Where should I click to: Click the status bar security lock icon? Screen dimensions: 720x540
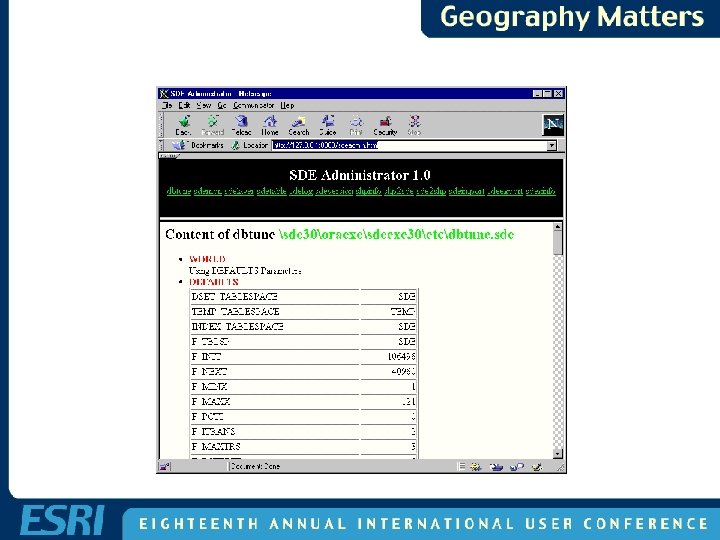click(x=164, y=467)
